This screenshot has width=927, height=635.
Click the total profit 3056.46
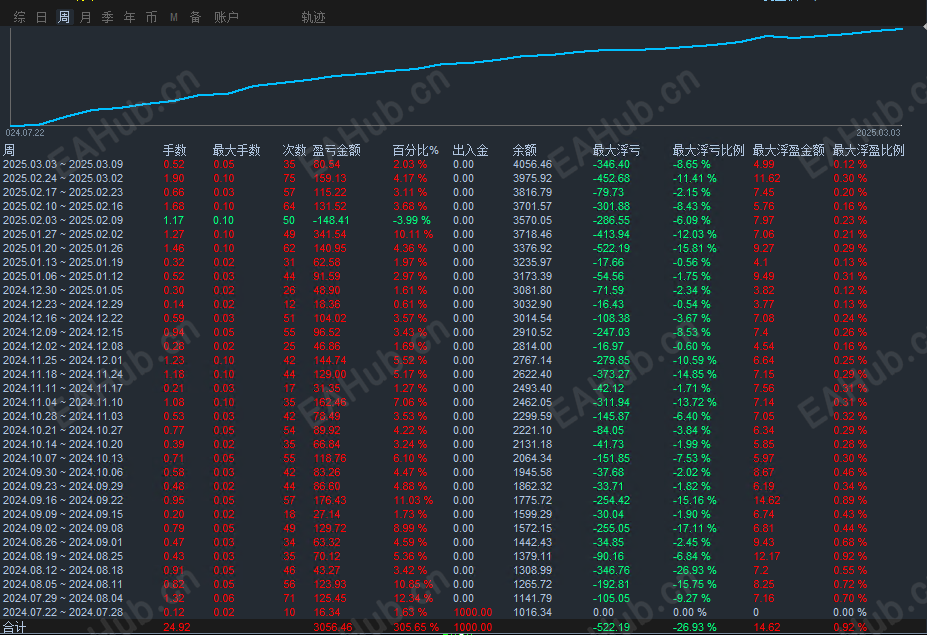[333, 627]
